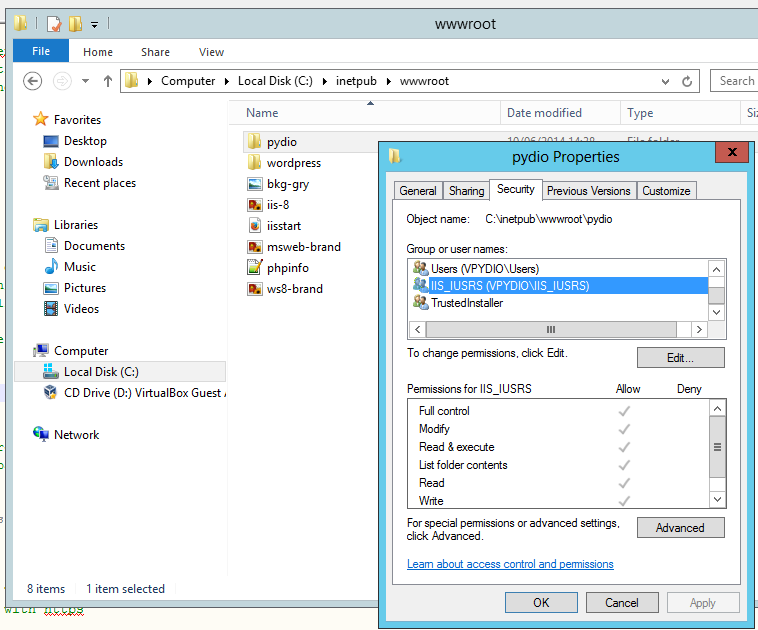Click the Forward arrow navigation button
The height and width of the screenshot is (630, 758).
(x=62, y=81)
